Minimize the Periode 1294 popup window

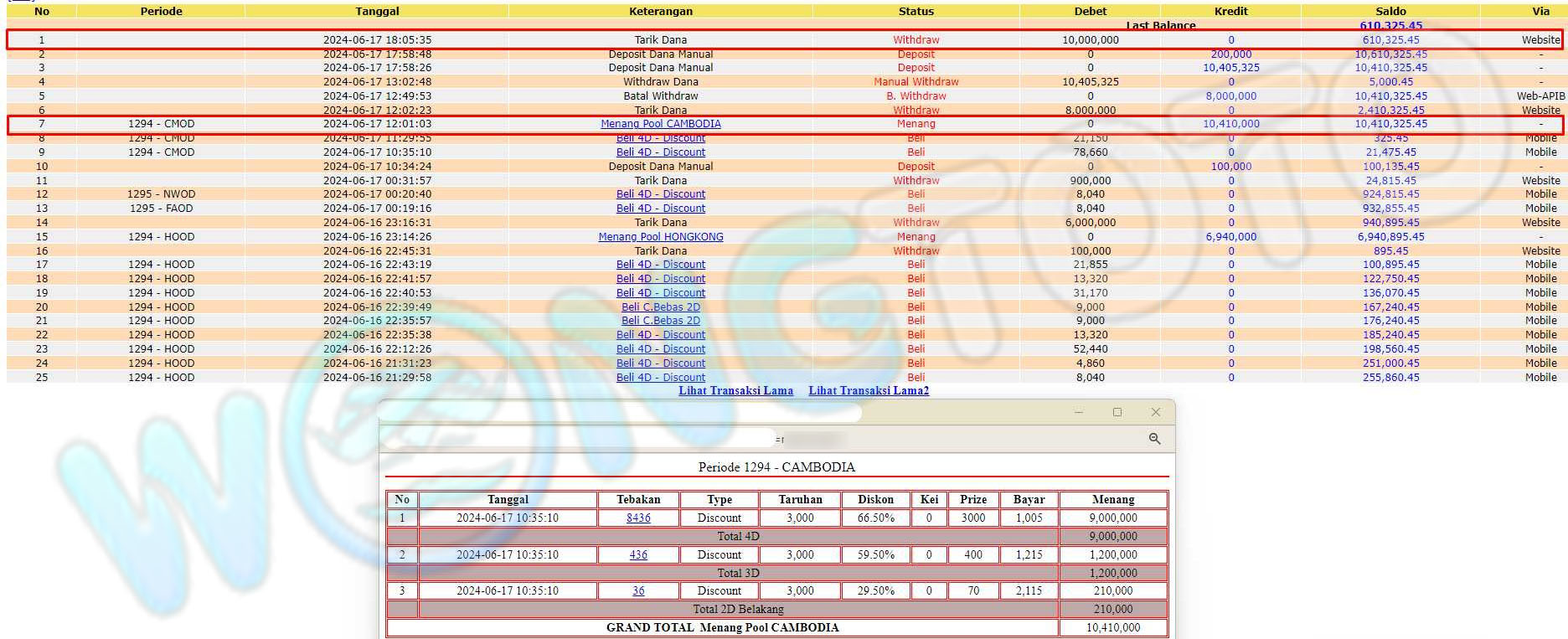tap(1079, 412)
